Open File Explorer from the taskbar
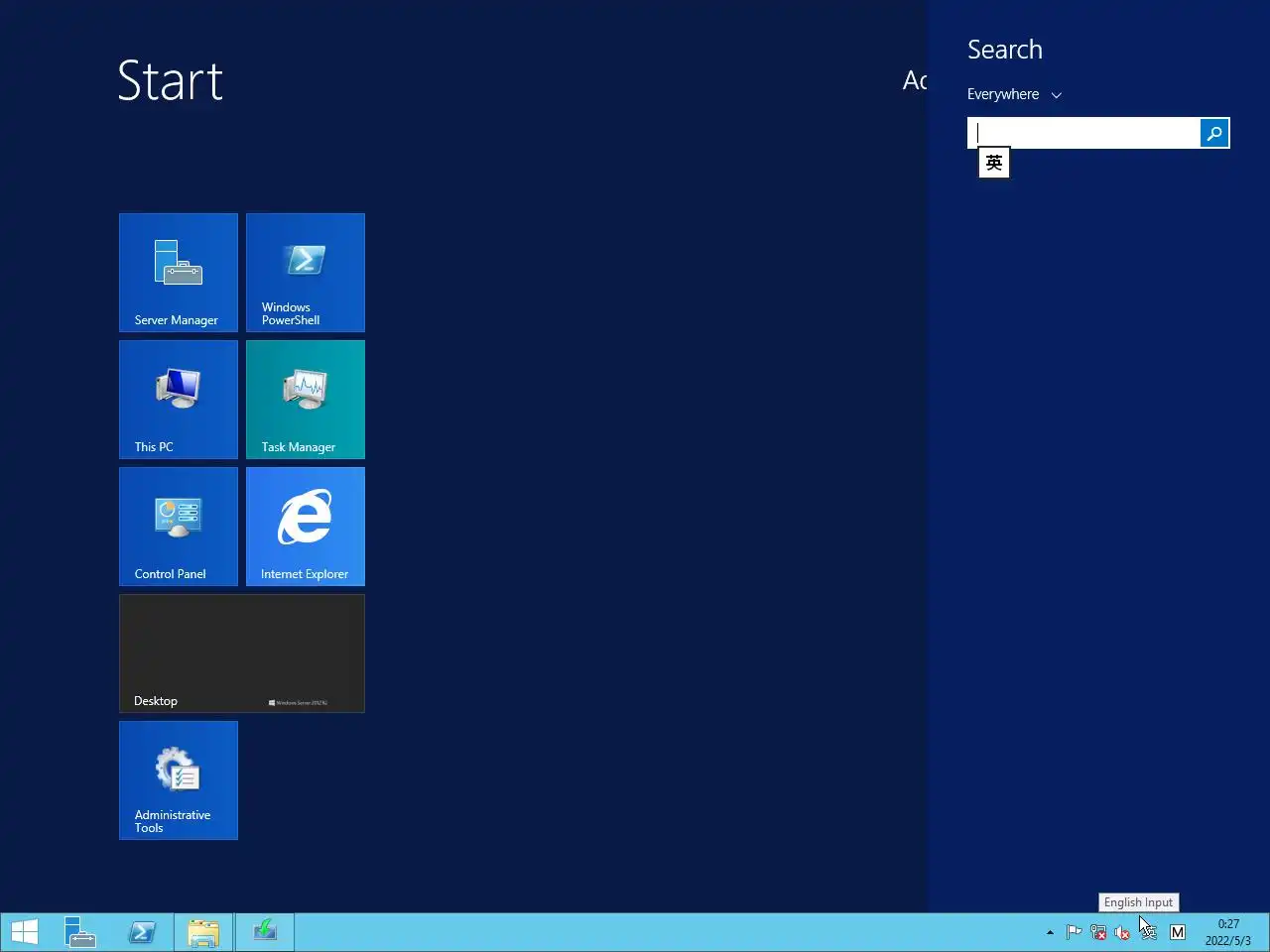 coord(203,932)
